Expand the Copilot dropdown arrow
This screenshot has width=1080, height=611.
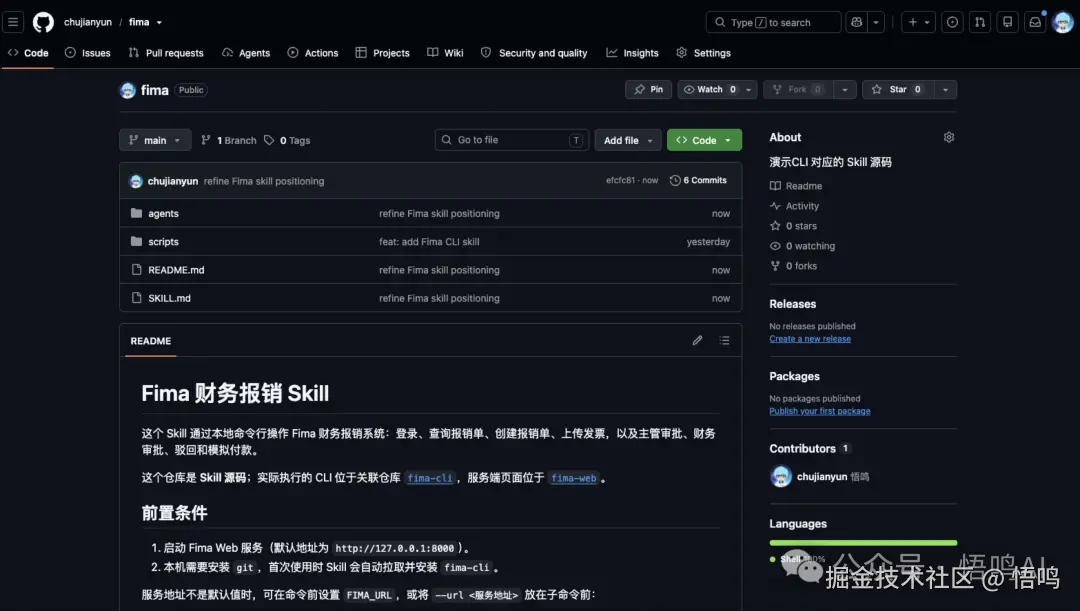[876, 22]
